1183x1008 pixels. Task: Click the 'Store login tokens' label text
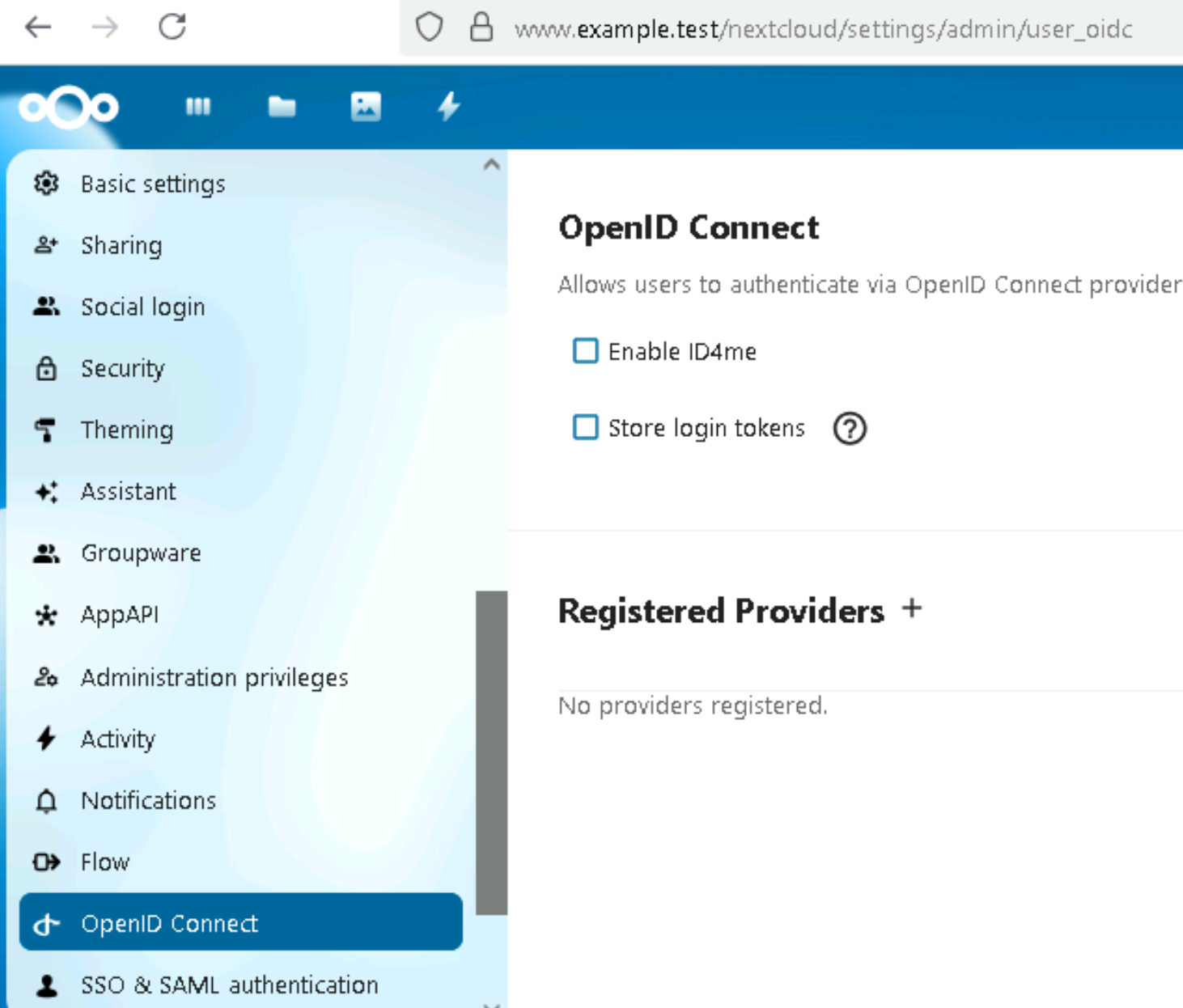click(x=706, y=428)
